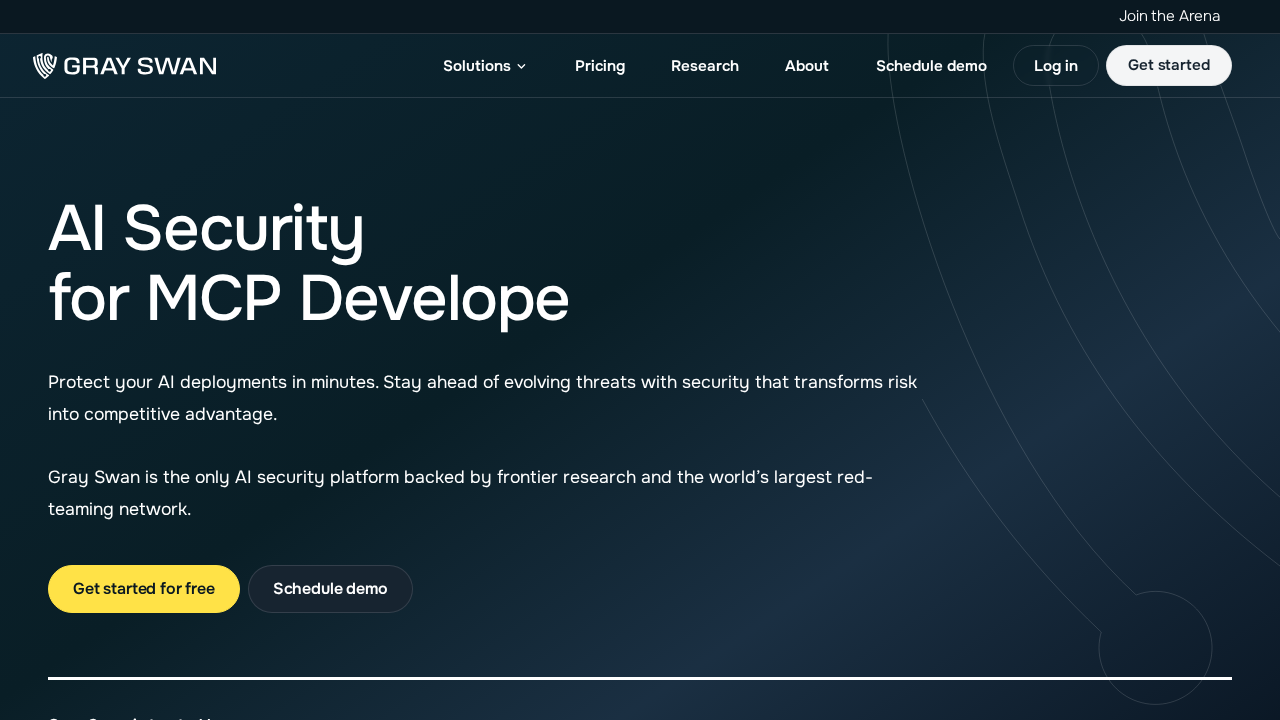Click the small decorative circle outline graphic
Screen dimensions: 1280x720
click(x=1155, y=647)
